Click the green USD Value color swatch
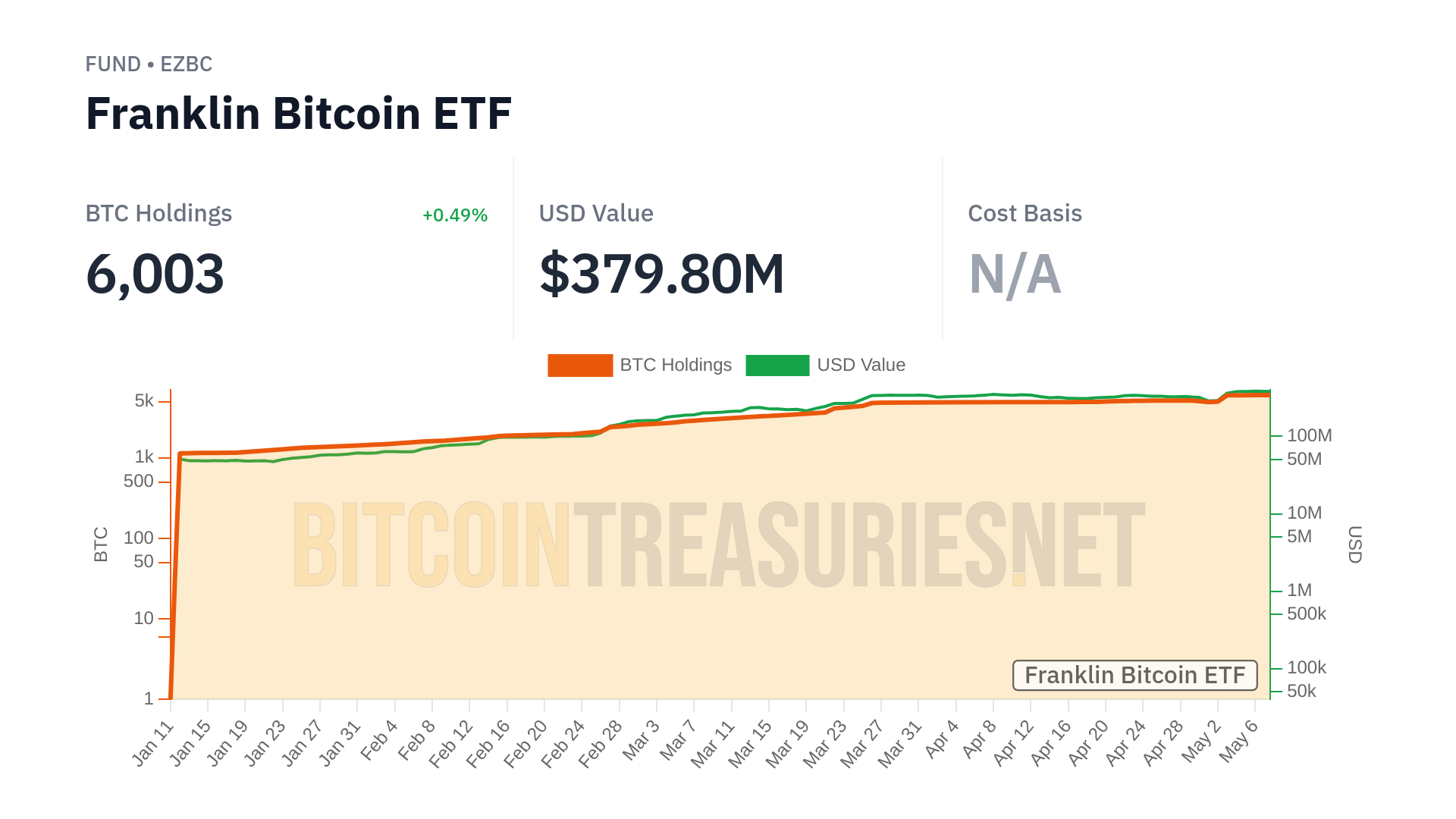Viewport: 1456px width, 819px height. (x=777, y=365)
